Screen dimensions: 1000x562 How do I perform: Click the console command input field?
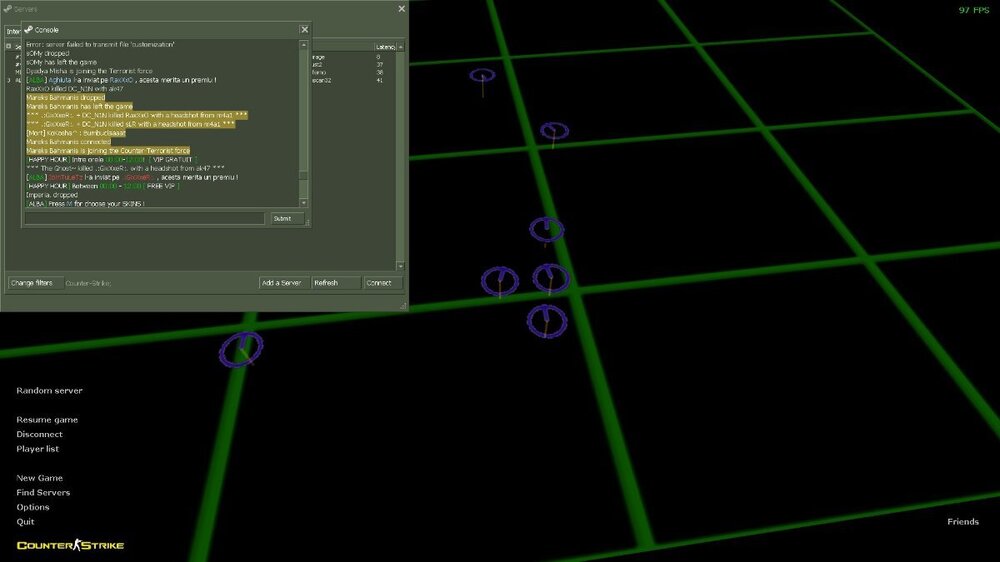pyautogui.click(x=145, y=218)
